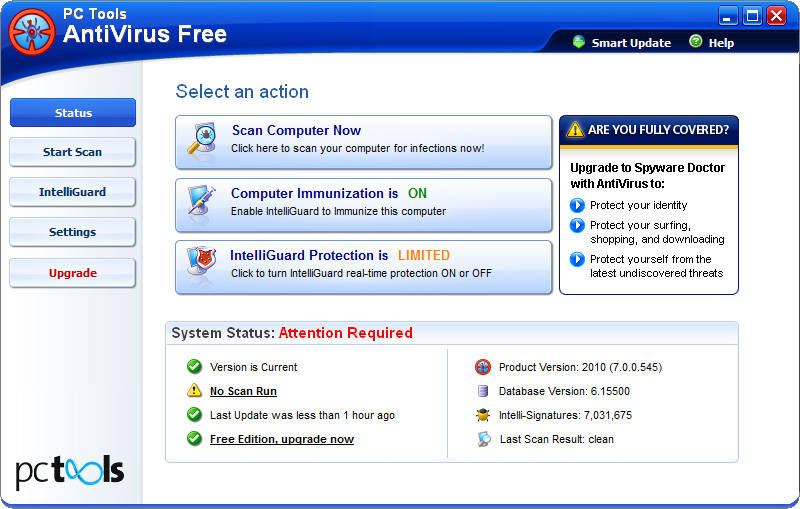Click the yellow warning icon beside No Scan Run

194,390
